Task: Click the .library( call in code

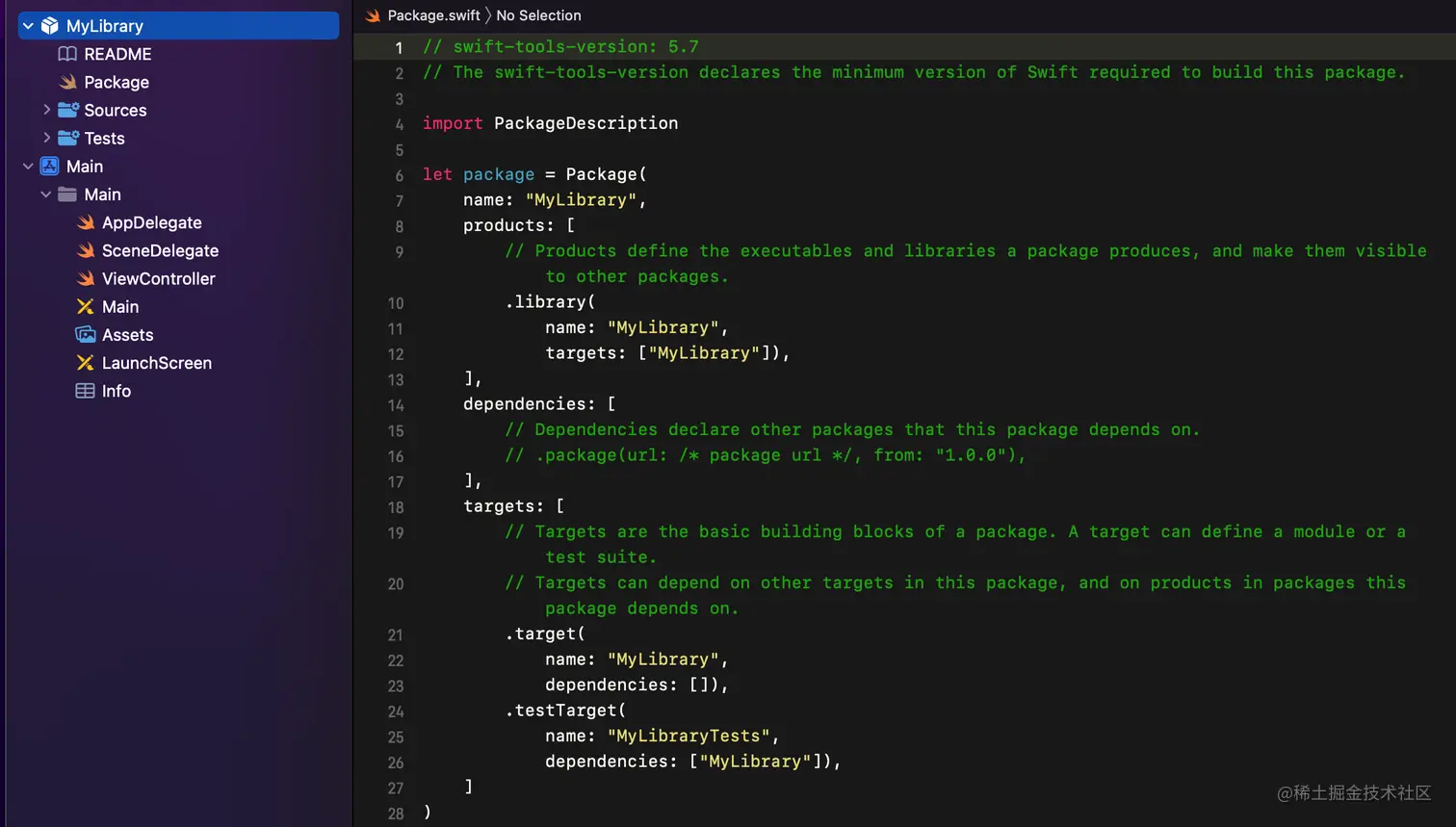Action: click(x=550, y=301)
